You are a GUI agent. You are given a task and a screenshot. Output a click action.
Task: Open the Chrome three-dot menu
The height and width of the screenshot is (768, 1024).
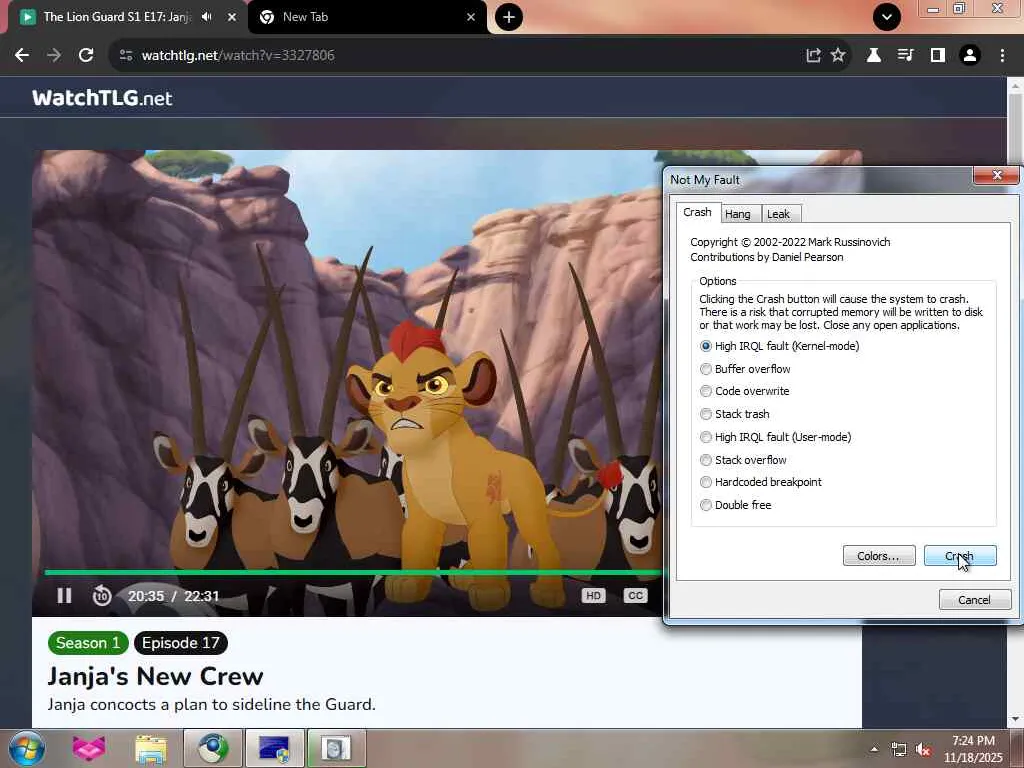[1002, 56]
